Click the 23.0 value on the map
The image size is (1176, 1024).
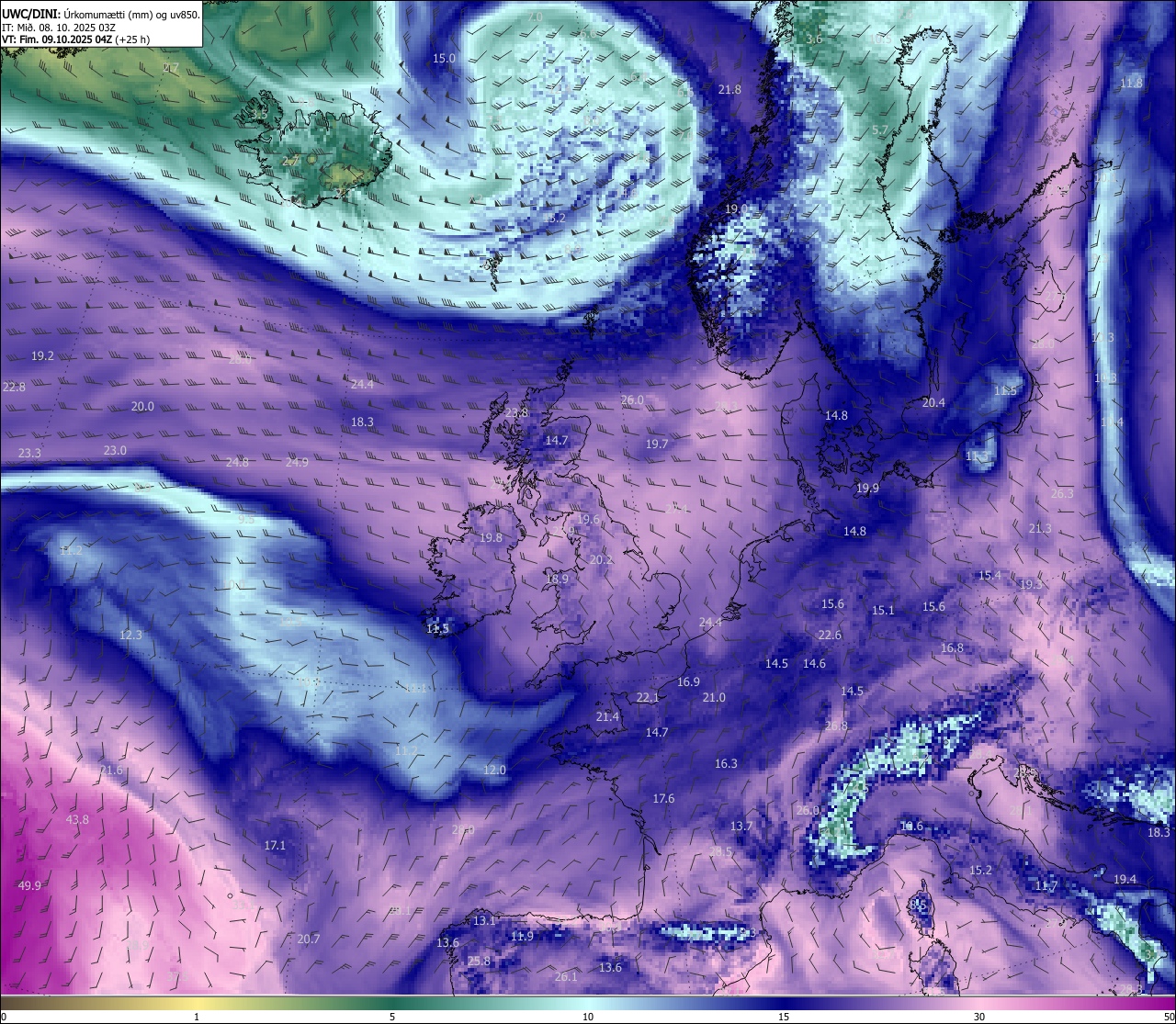(115, 451)
